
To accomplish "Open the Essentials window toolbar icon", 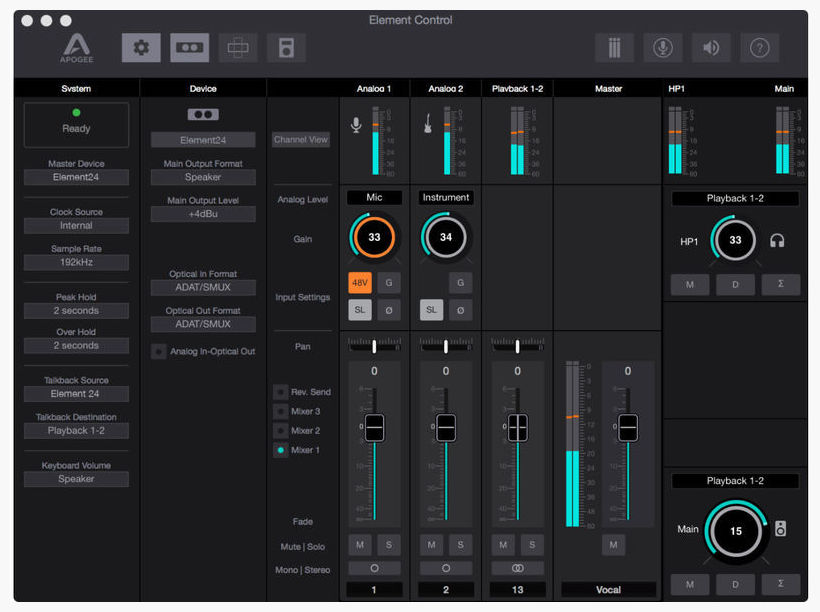I will [x=238, y=48].
